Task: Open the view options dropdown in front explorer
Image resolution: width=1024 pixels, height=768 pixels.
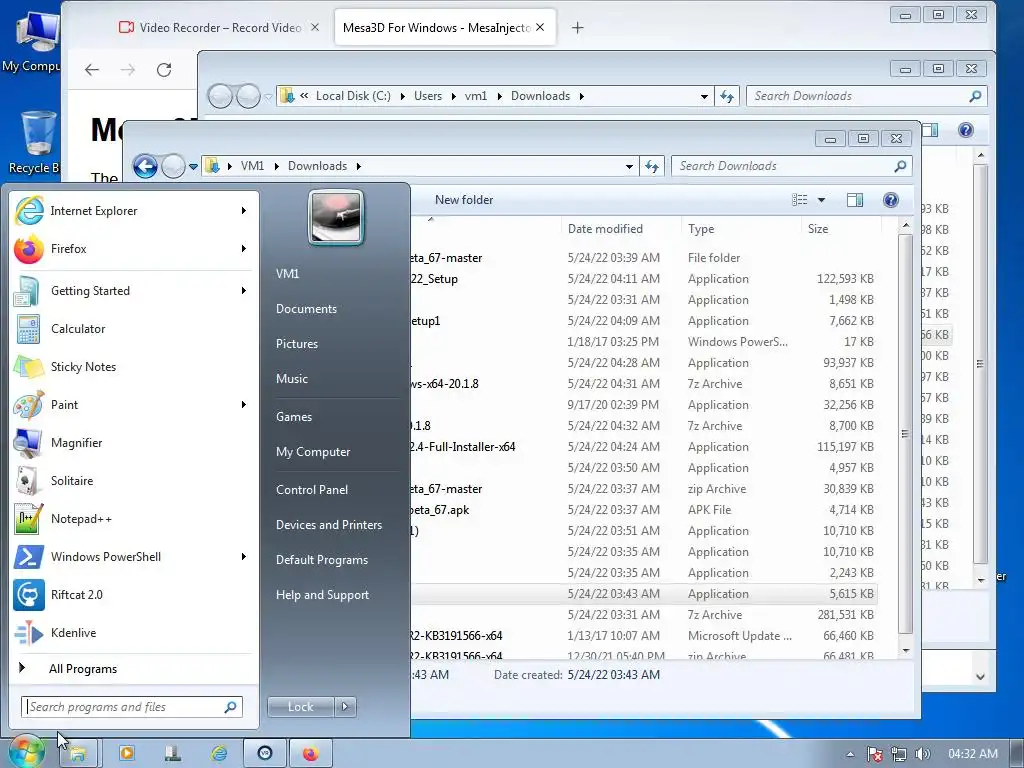Action: [x=822, y=200]
